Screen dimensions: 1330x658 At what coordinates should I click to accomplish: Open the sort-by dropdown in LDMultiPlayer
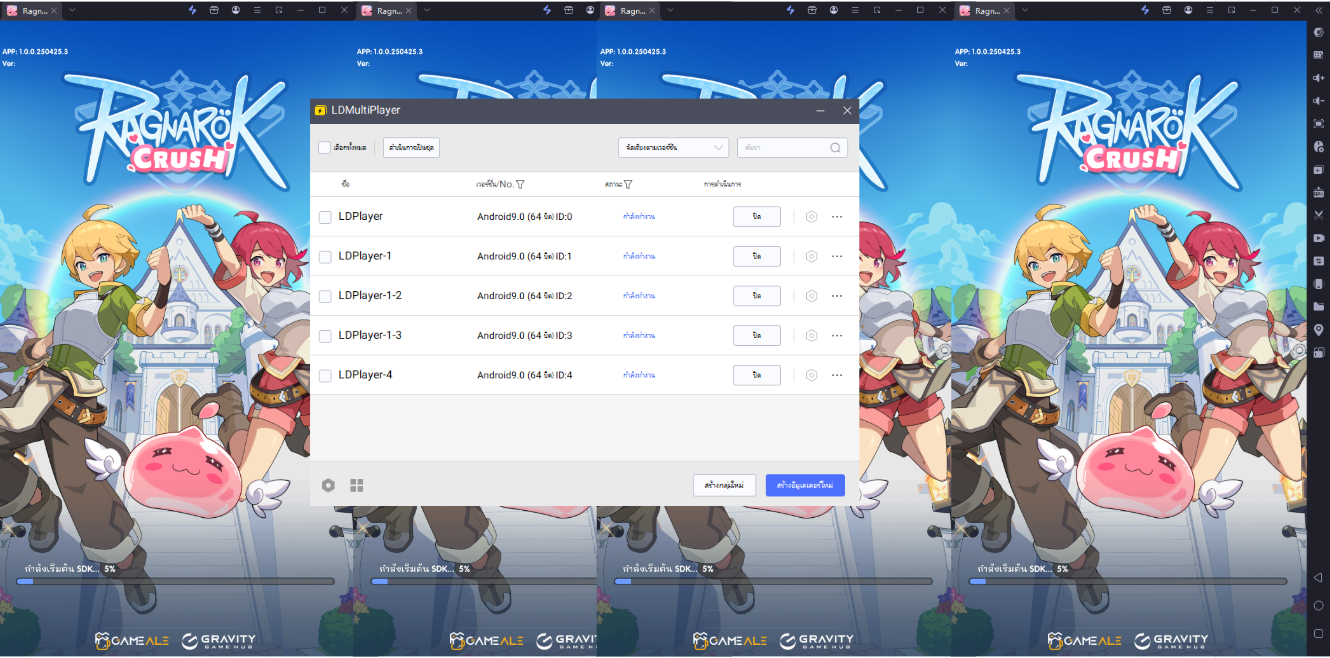[x=673, y=148]
